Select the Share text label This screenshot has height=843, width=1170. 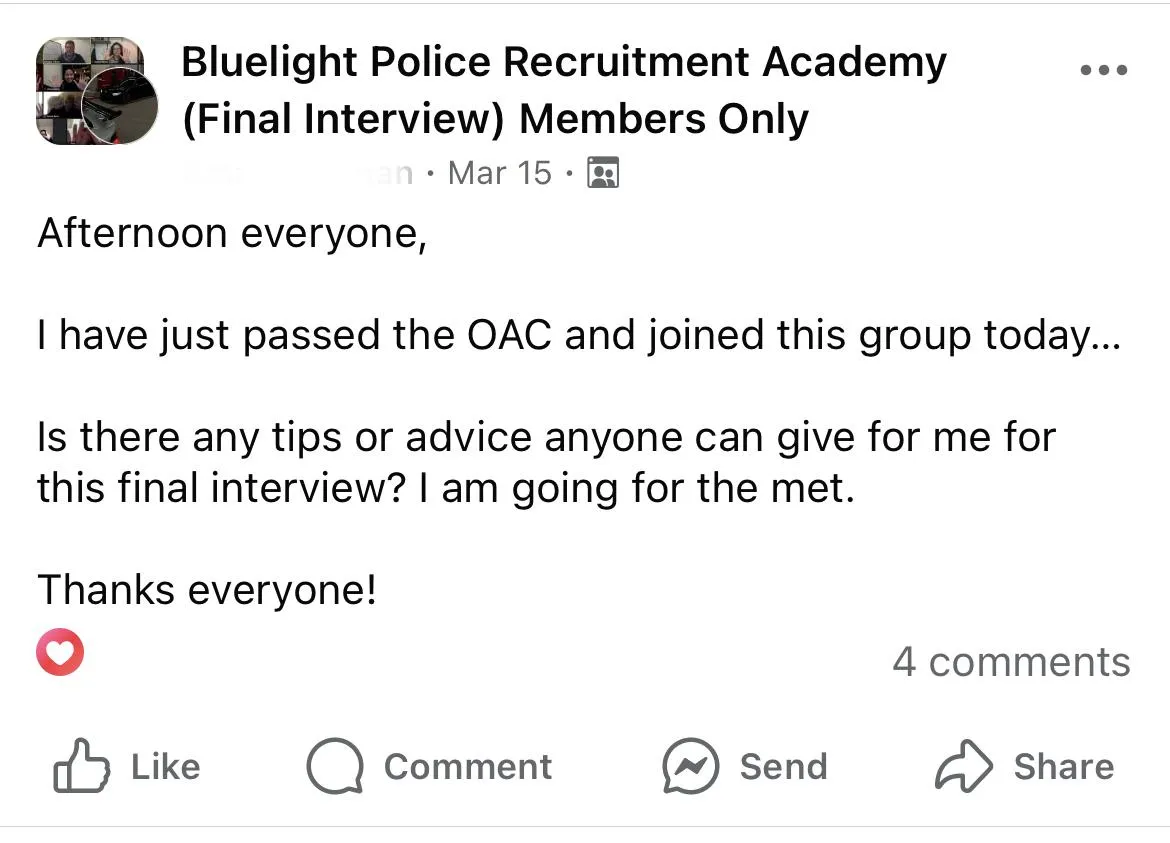1064,767
